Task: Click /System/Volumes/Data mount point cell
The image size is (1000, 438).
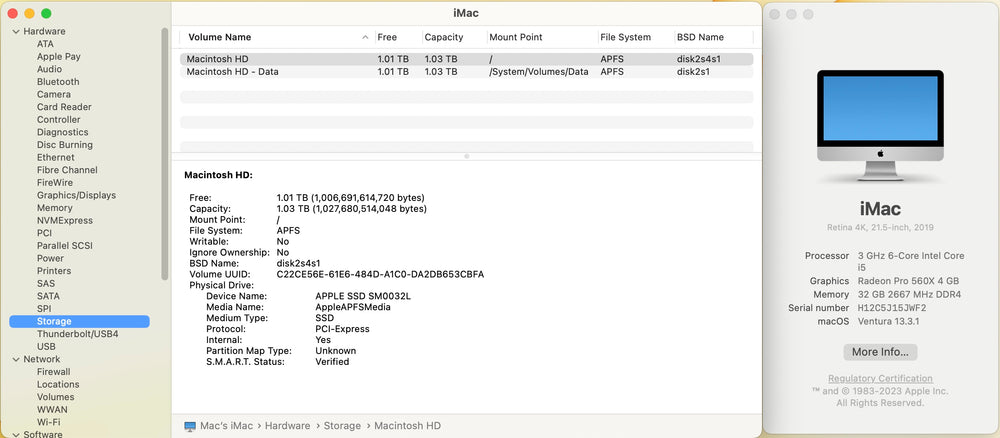Action: [x=539, y=71]
